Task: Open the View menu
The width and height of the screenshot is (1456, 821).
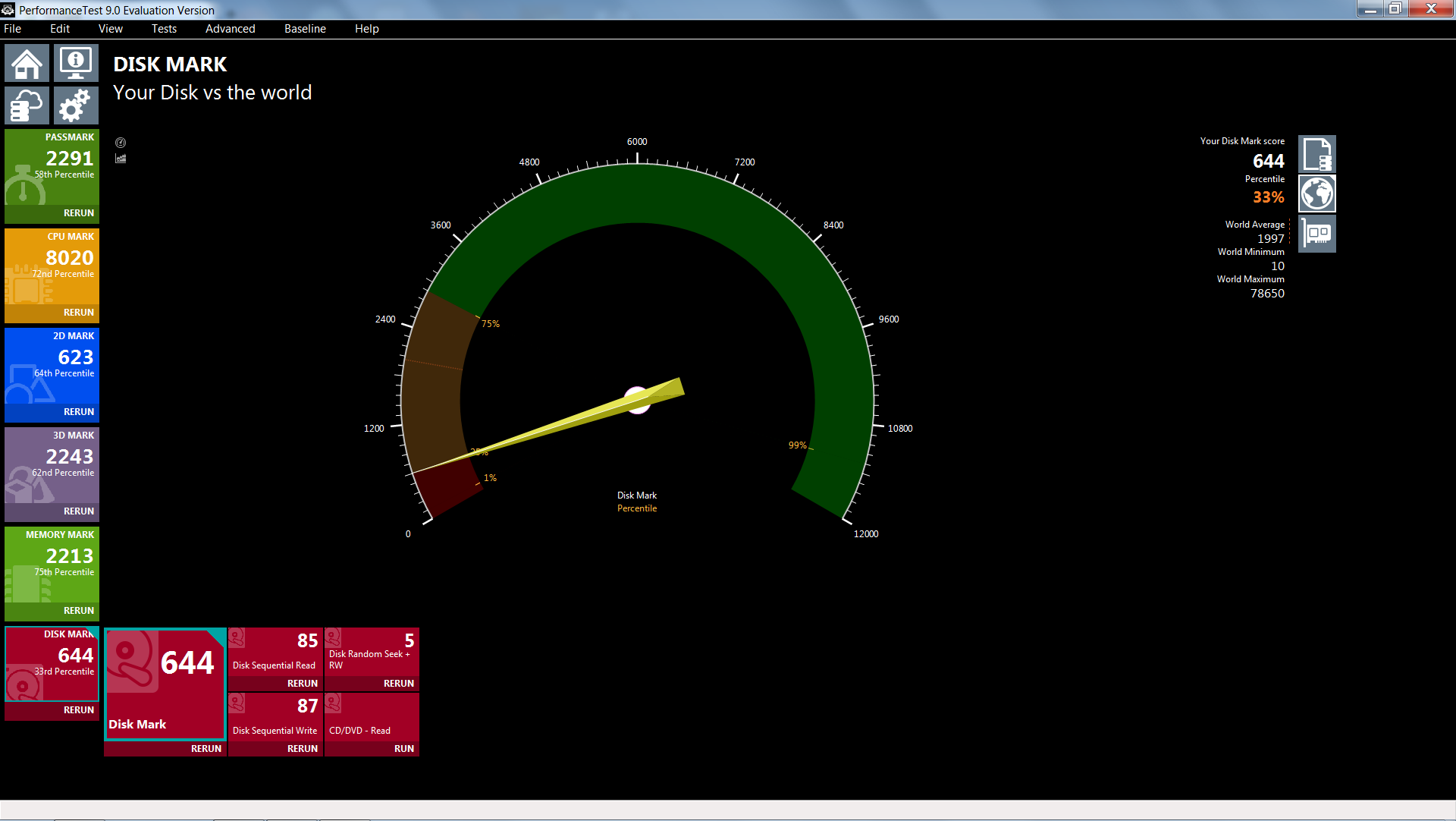Action: pos(111,29)
